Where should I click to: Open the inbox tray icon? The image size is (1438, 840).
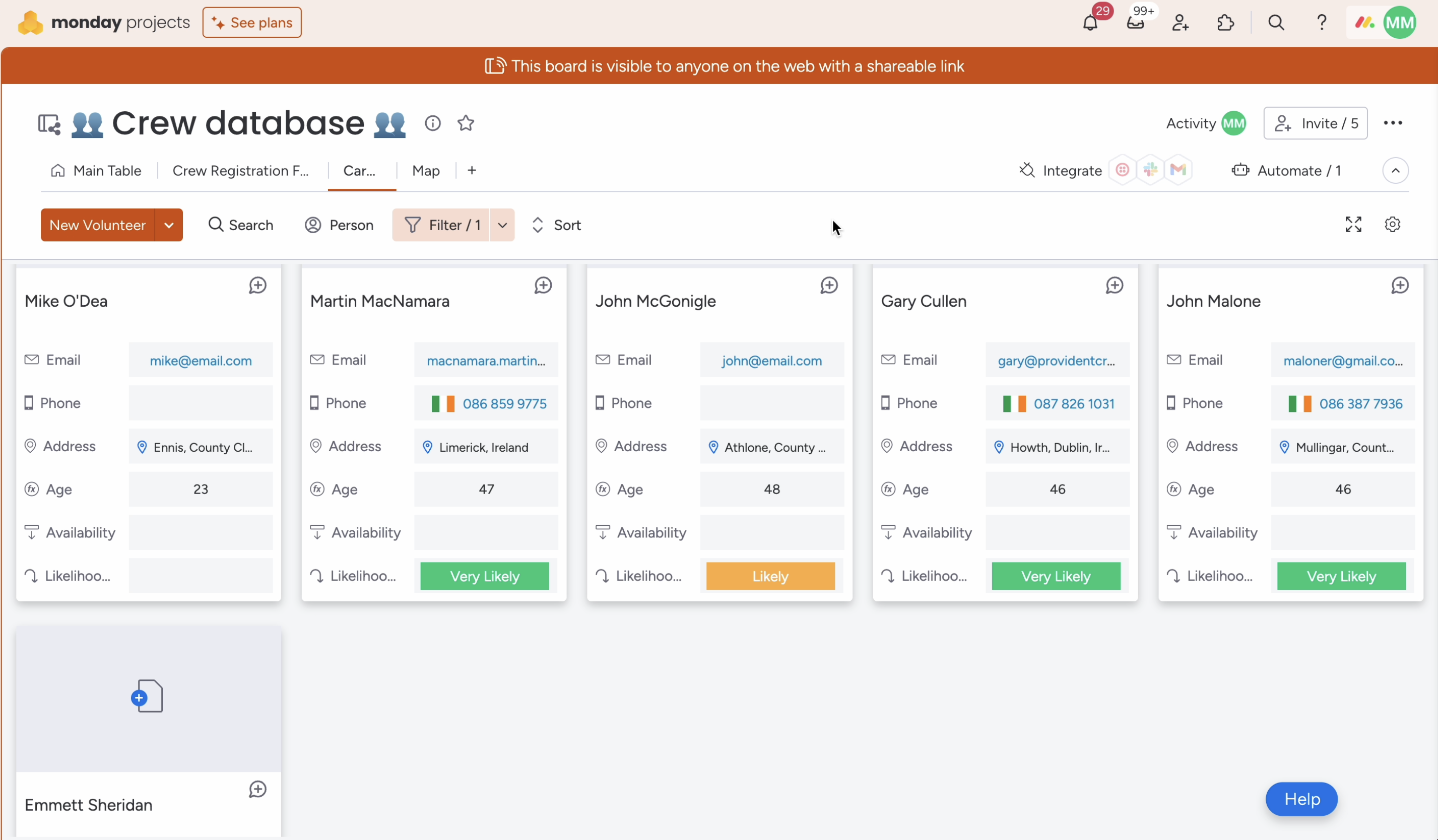pos(1135,23)
